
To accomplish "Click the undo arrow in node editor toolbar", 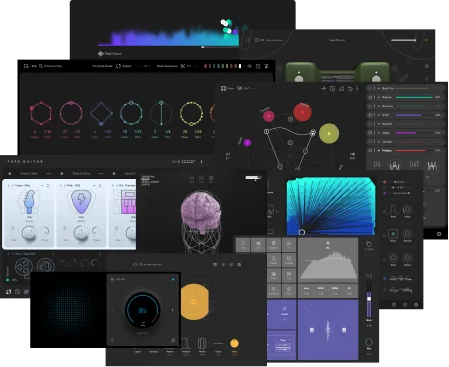I will (350, 88).
